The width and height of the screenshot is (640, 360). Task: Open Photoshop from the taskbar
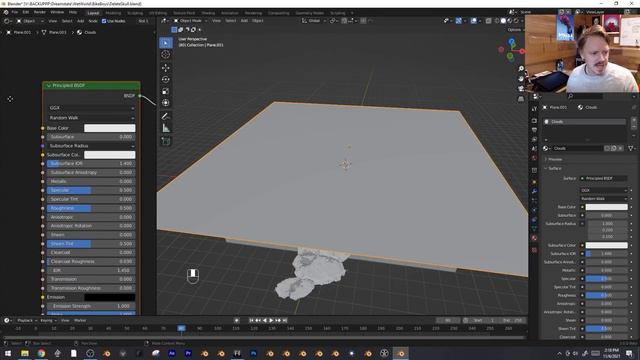coord(253,353)
